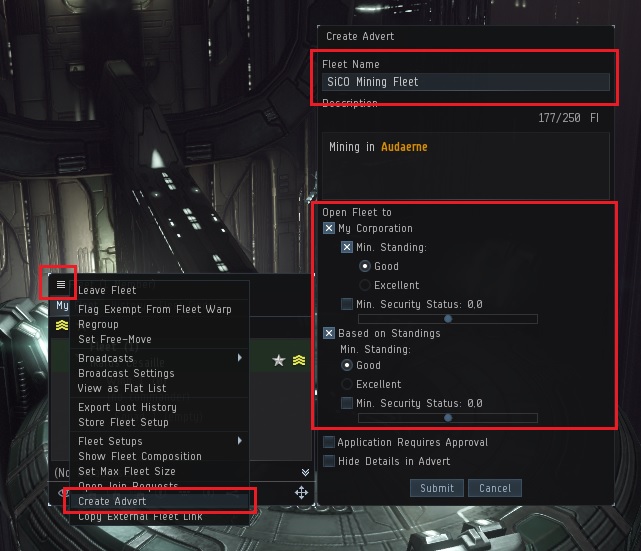Image resolution: width=641 pixels, height=551 pixels.
Task: Select Excellent under My Corporation standing
Action: click(x=365, y=285)
